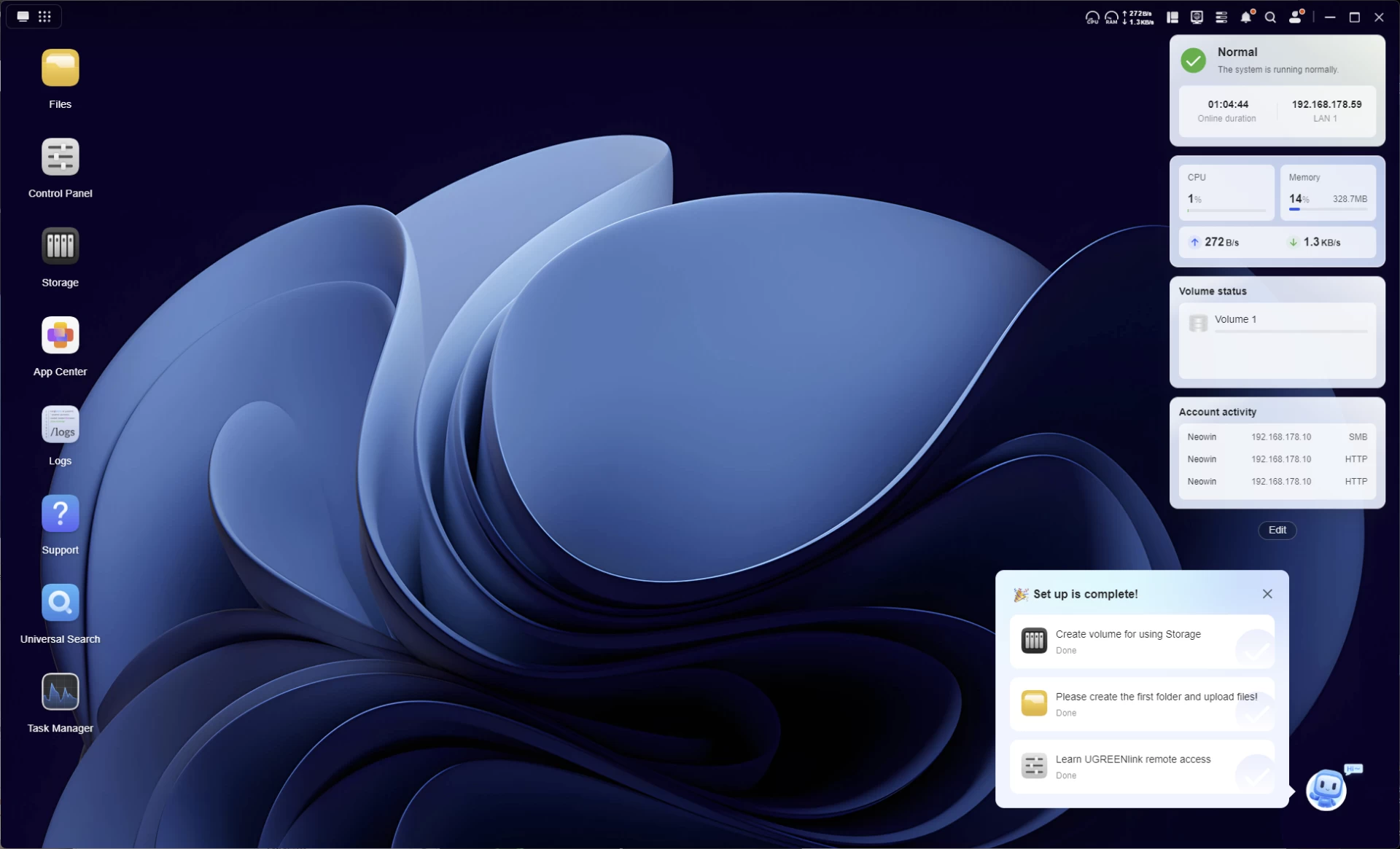Click the CPU 1% usage card

click(1226, 192)
